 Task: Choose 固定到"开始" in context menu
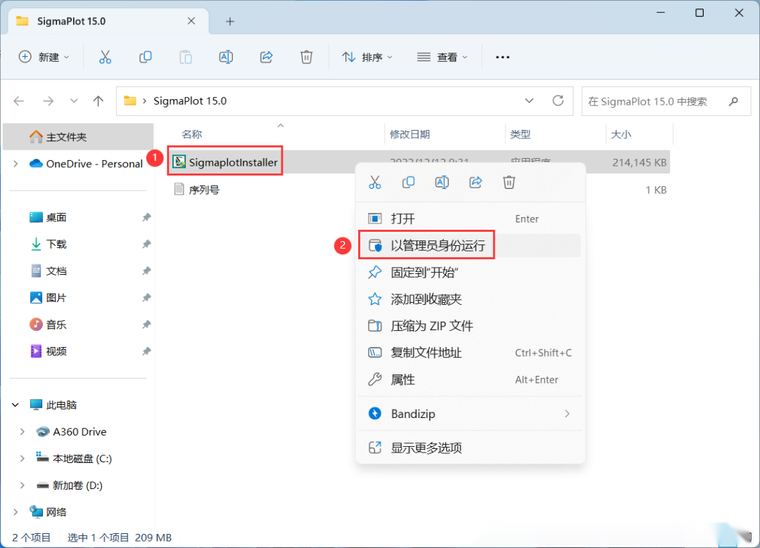(470, 272)
